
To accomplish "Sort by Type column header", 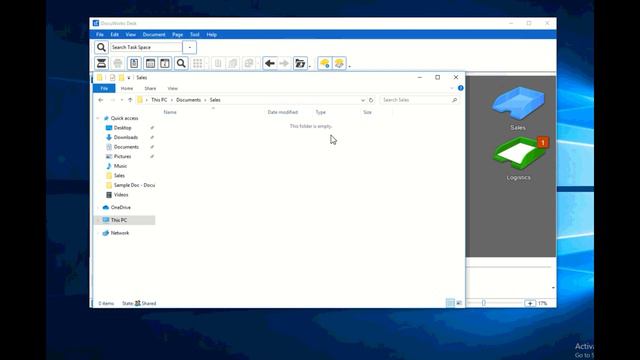I will coord(321,112).
